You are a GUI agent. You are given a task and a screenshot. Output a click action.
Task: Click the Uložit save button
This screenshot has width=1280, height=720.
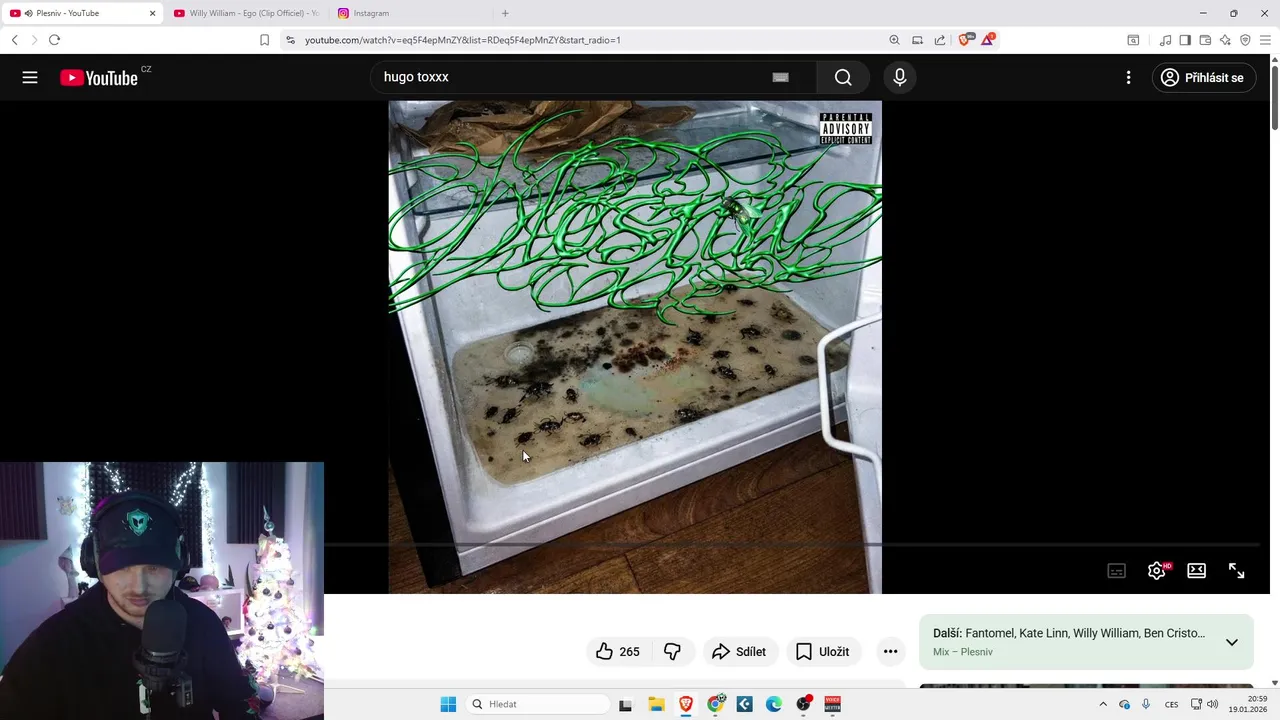[823, 652]
